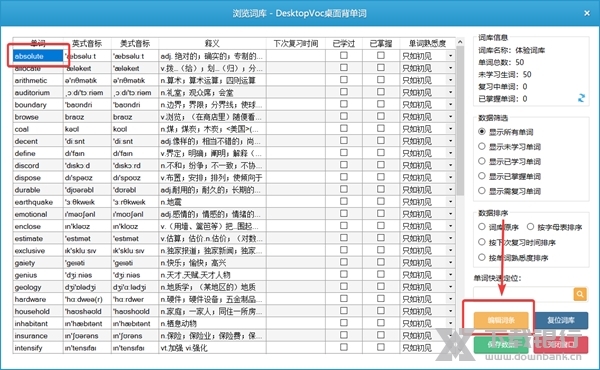The height and width of the screenshot is (370, 600).
Task: Click the vertical scrollbar thumb of the word table
Action: (460, 121)
